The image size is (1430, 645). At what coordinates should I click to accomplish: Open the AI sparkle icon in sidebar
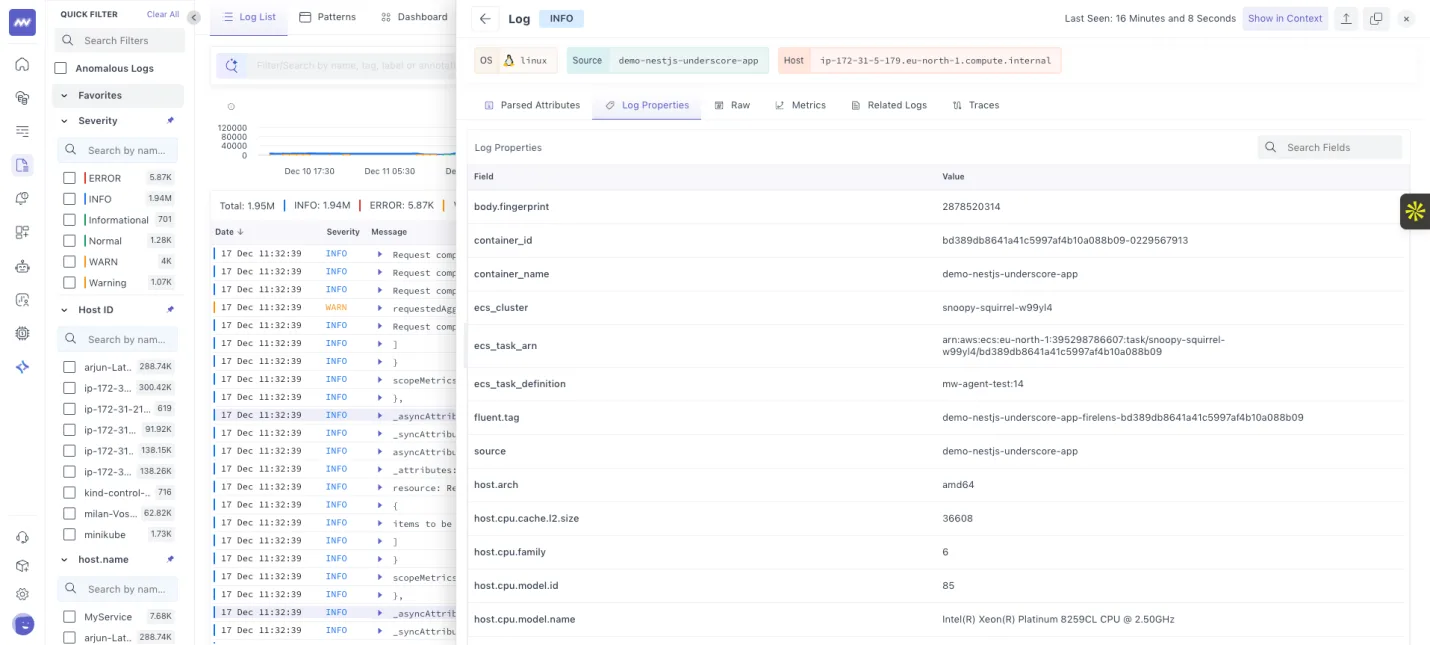pos(22,367)
